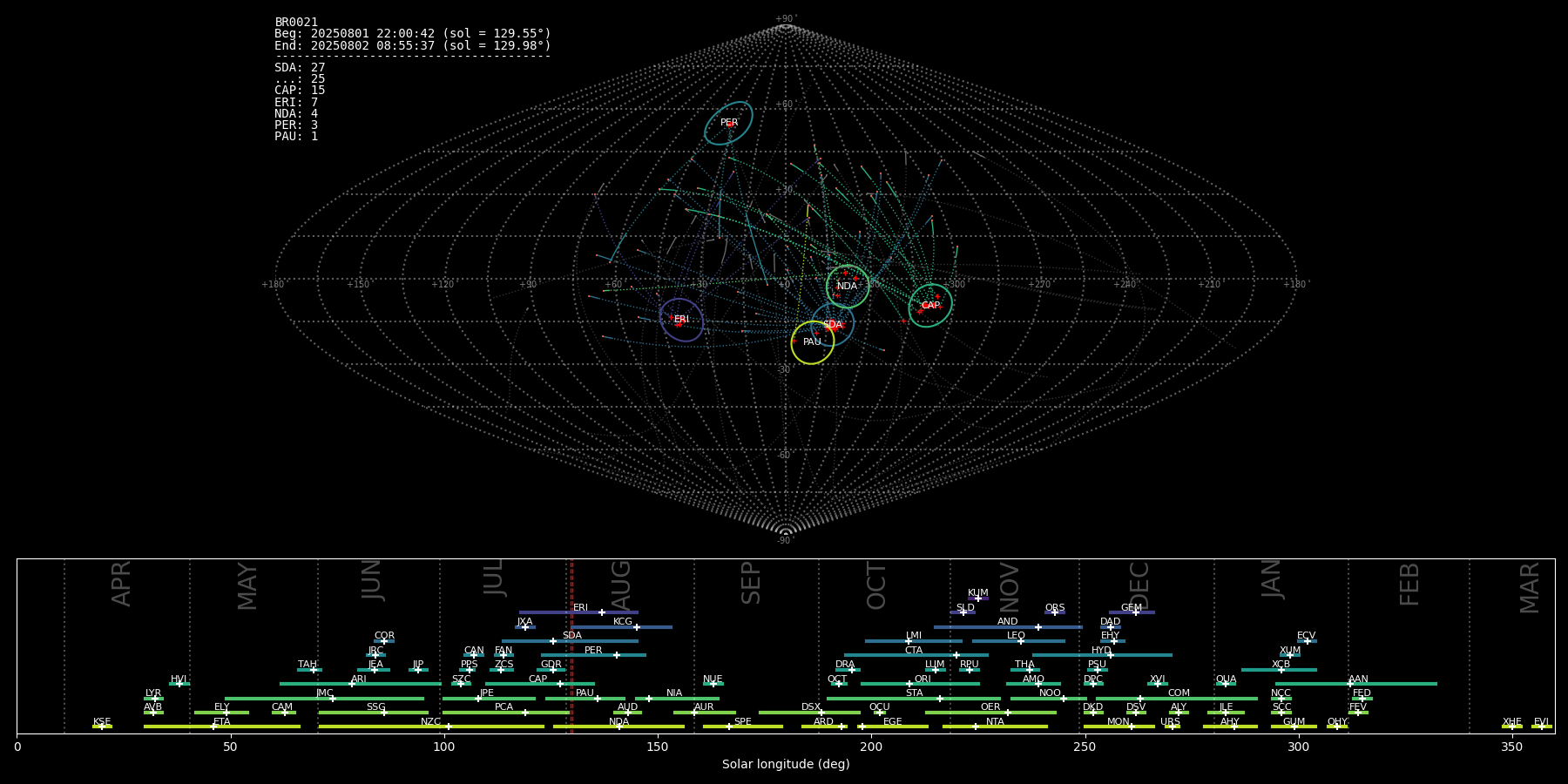Click the 150 tick on solar longitude axis
The image size is (1568, 784).
click(x=658, y=747)
